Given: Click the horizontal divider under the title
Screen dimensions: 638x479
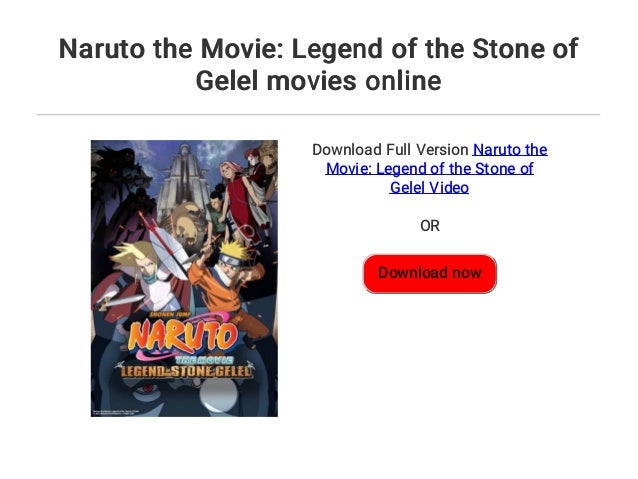Looking at the screenshot, I should (319, 115).
